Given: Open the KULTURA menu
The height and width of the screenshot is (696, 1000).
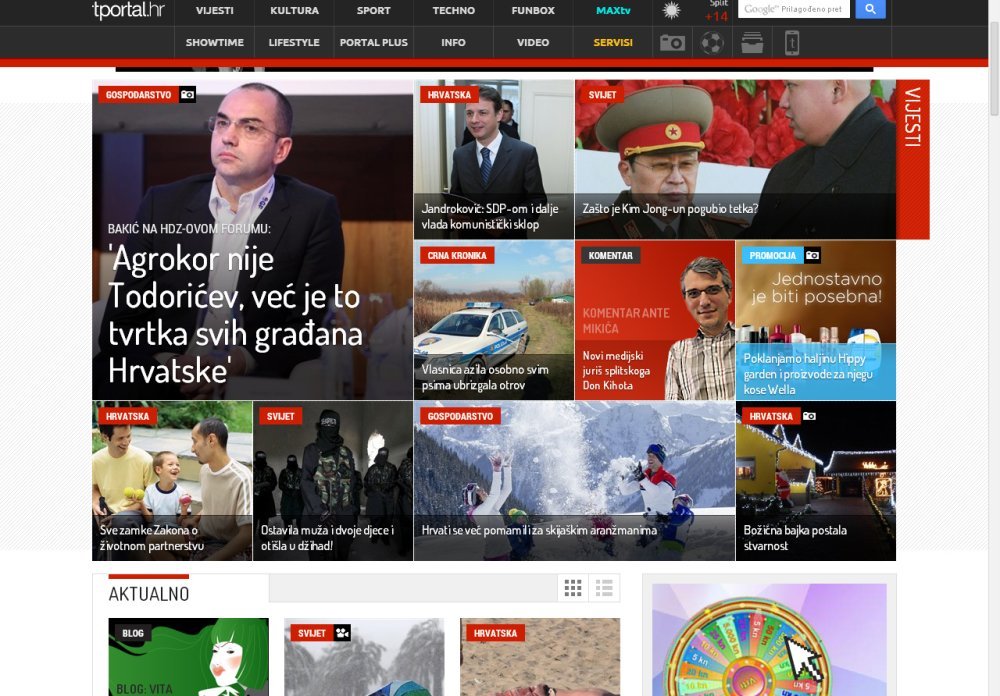Looking at the screenshot, I should (294, 11).
